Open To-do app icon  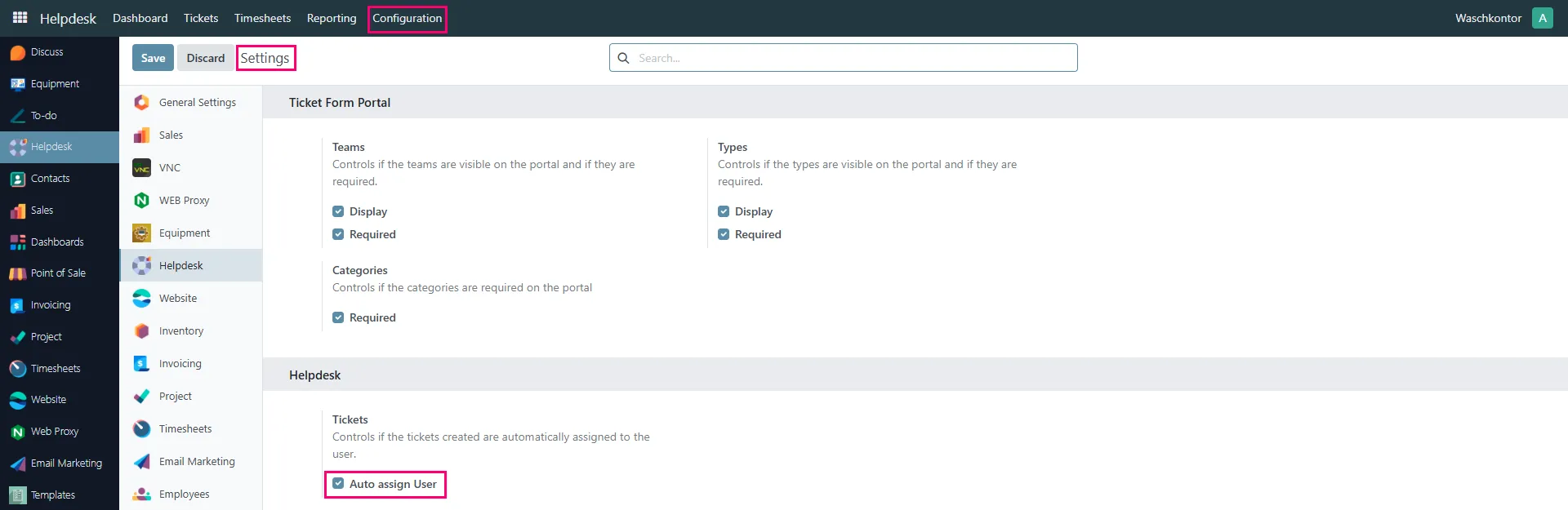[18, 116]
